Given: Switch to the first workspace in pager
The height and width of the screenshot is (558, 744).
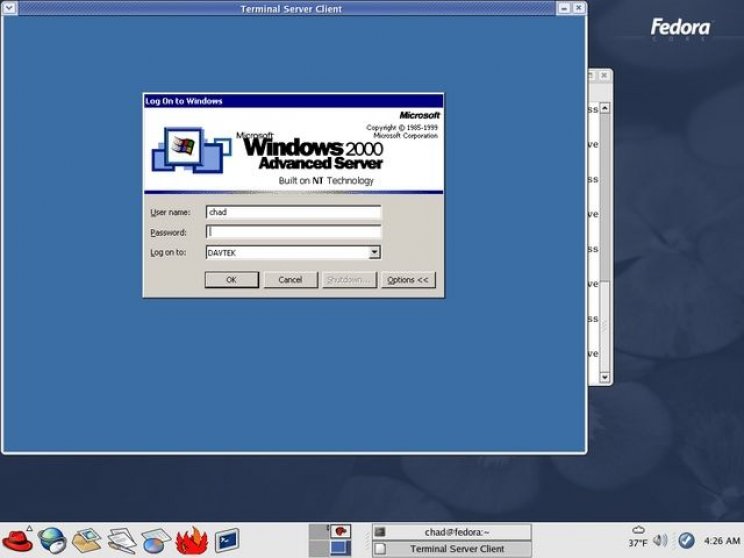Looking at the screenshot, I should pos(318,531).
